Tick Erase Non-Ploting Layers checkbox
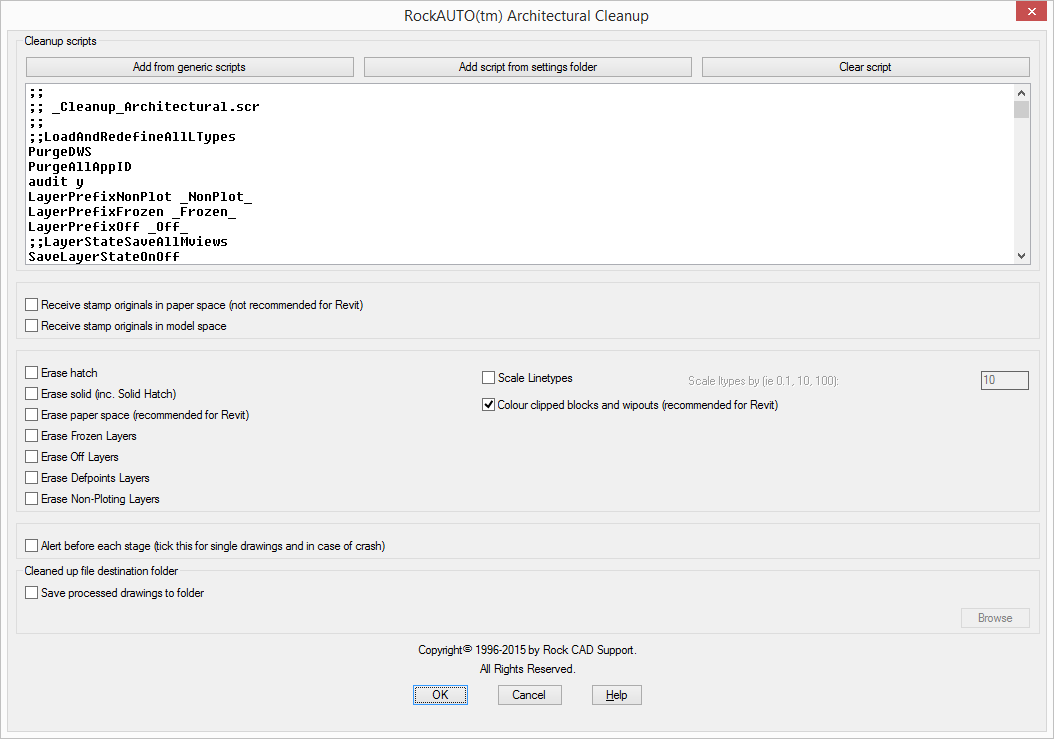The height and width of the screenshot is (739, 1054). [32, 499]
